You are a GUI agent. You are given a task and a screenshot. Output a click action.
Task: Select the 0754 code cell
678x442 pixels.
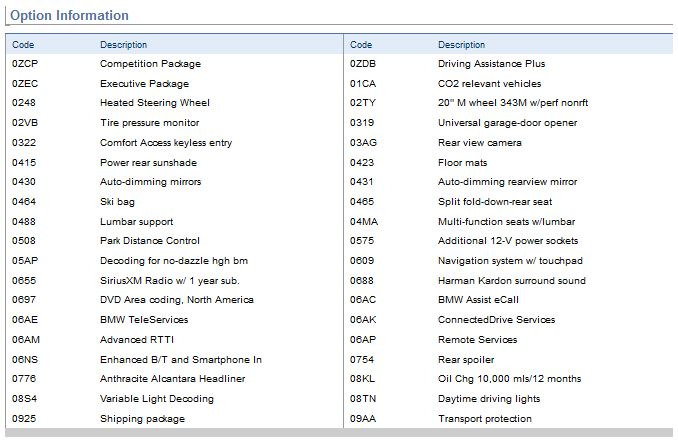[x=362, y=360]
